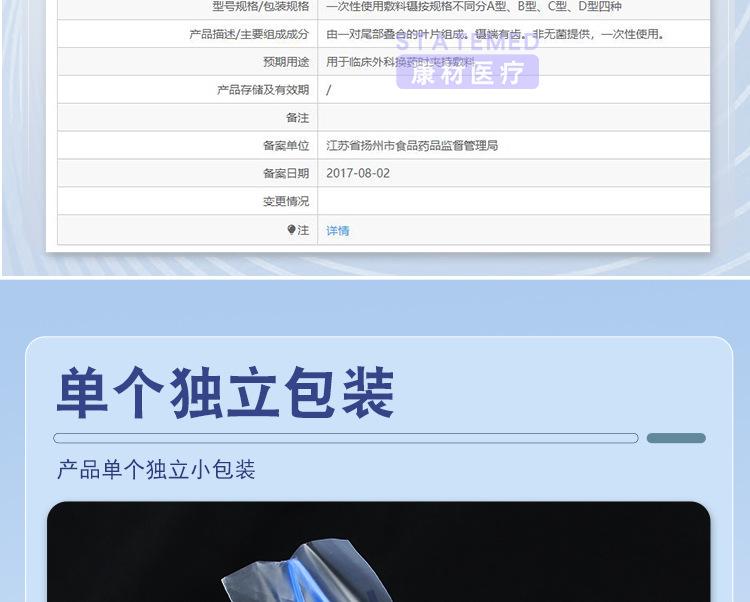Screen dimensions: 750x602
Task: Open the product packaging photo
Action: tap(378, 555)
